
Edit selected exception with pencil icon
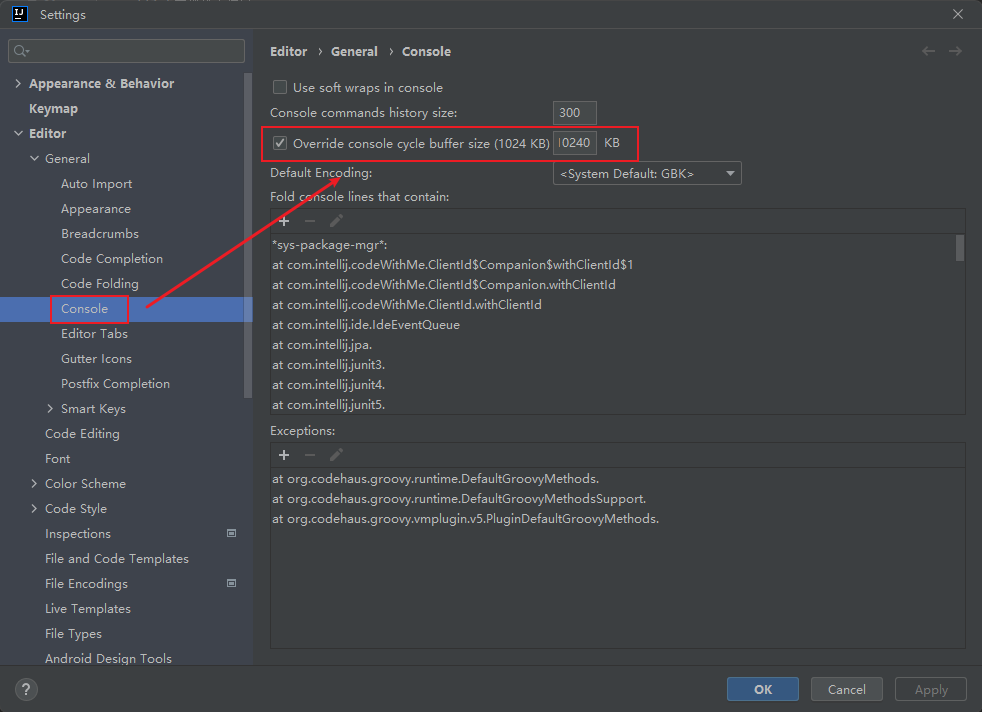pos(336,455)
